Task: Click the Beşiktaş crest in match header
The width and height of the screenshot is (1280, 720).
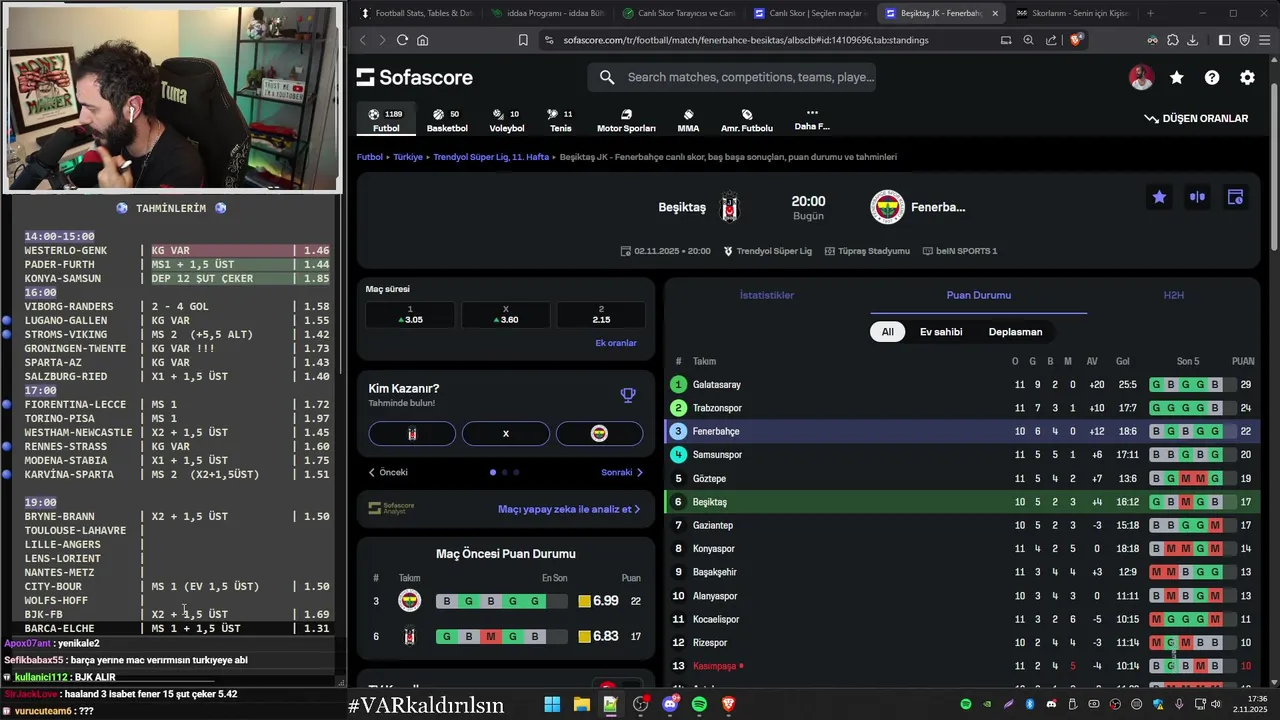Action: pos(730,207)
